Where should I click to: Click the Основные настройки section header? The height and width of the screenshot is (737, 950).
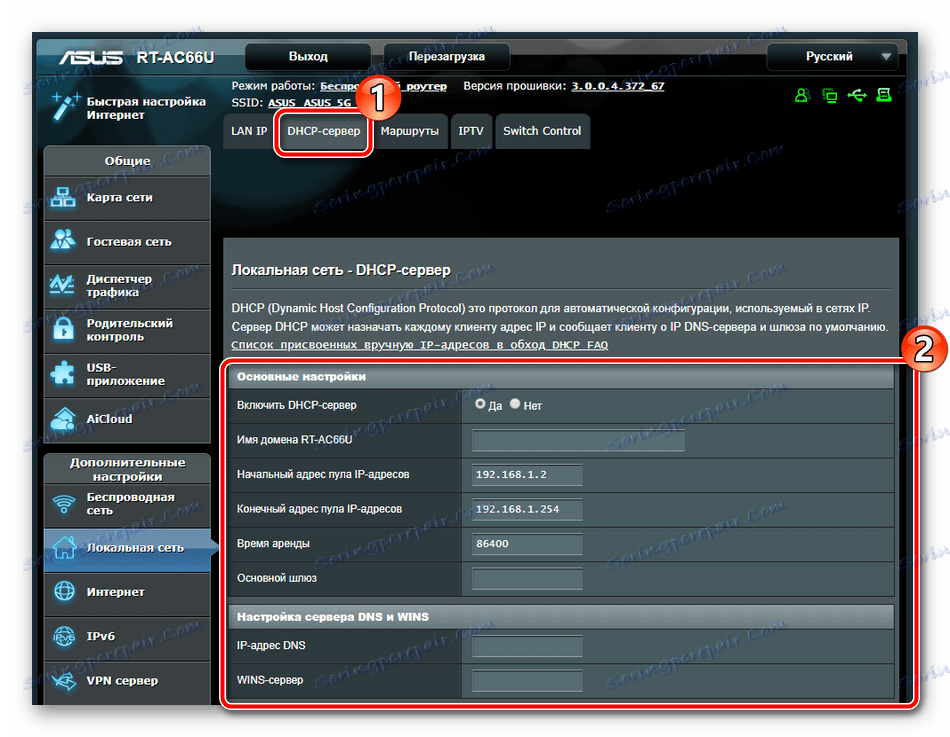(x=561, y=376)
